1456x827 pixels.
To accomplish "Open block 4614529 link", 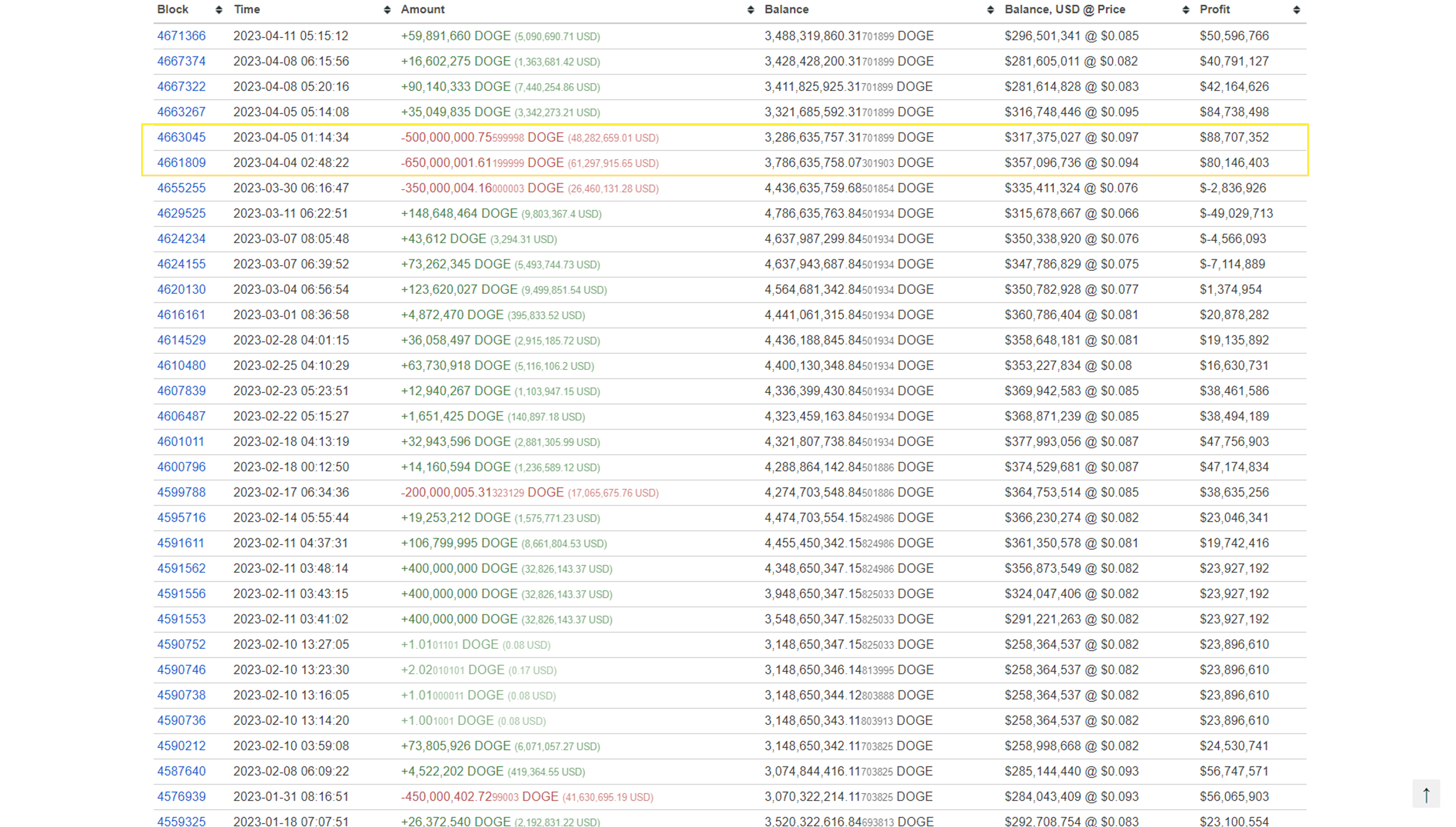I will (181, 340).
